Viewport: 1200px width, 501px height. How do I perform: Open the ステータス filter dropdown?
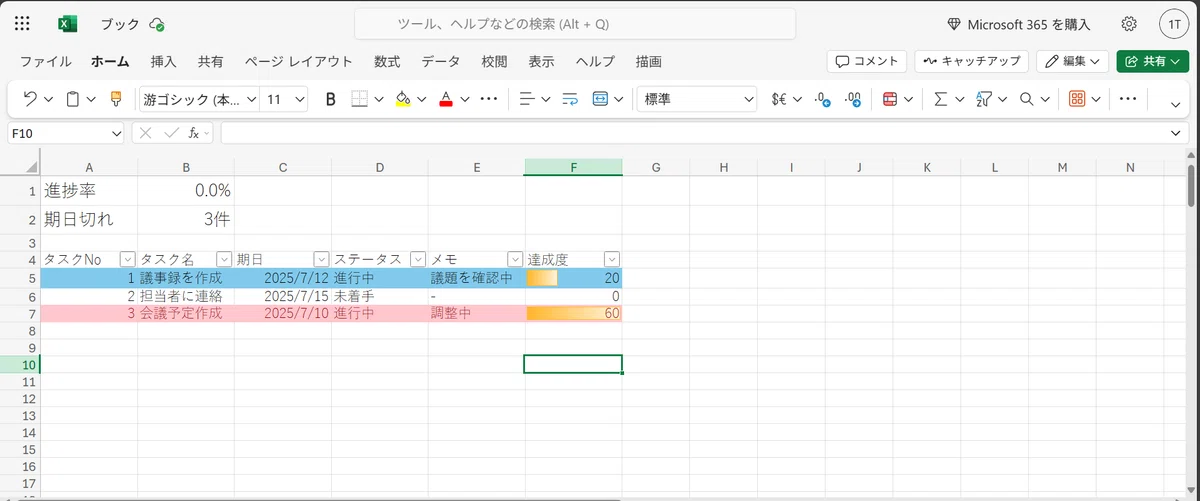(x=418, y=259)
